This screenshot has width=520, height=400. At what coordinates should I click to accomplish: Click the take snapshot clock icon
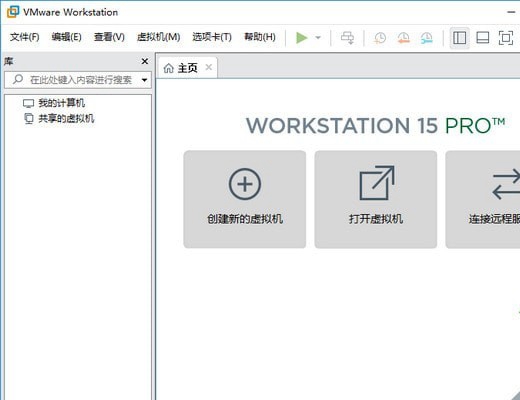tap(380, 38)
